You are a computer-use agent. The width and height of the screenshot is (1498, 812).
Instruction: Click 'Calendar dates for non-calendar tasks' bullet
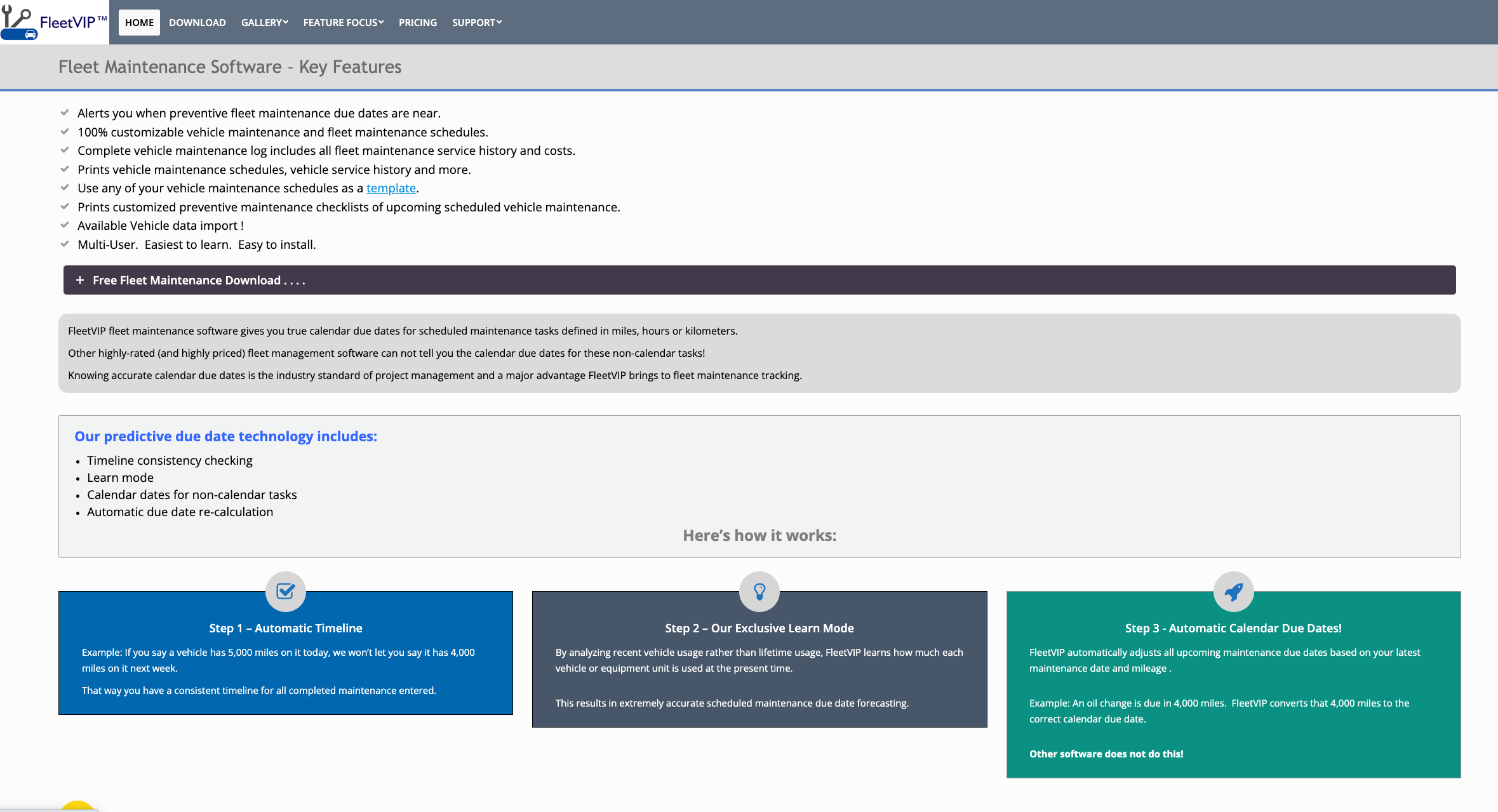tap(192, 495)
